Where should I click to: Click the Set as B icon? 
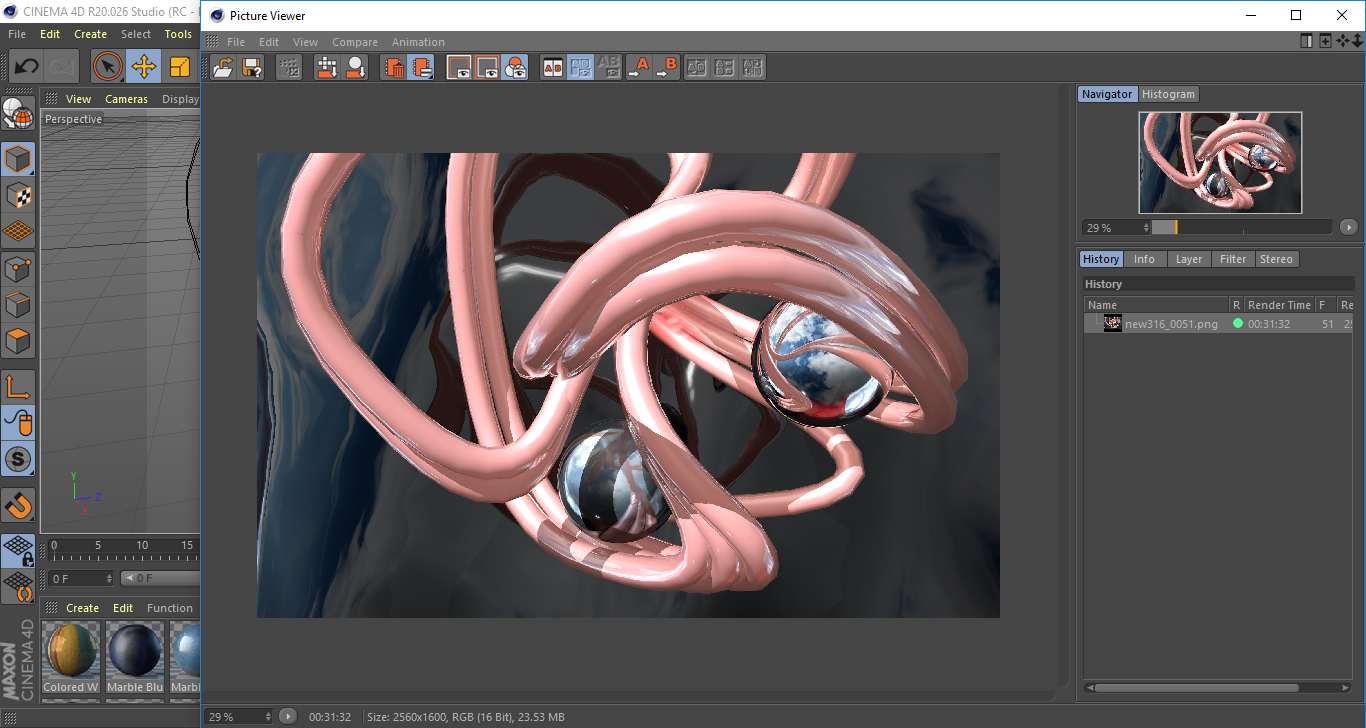pos(667,68)
